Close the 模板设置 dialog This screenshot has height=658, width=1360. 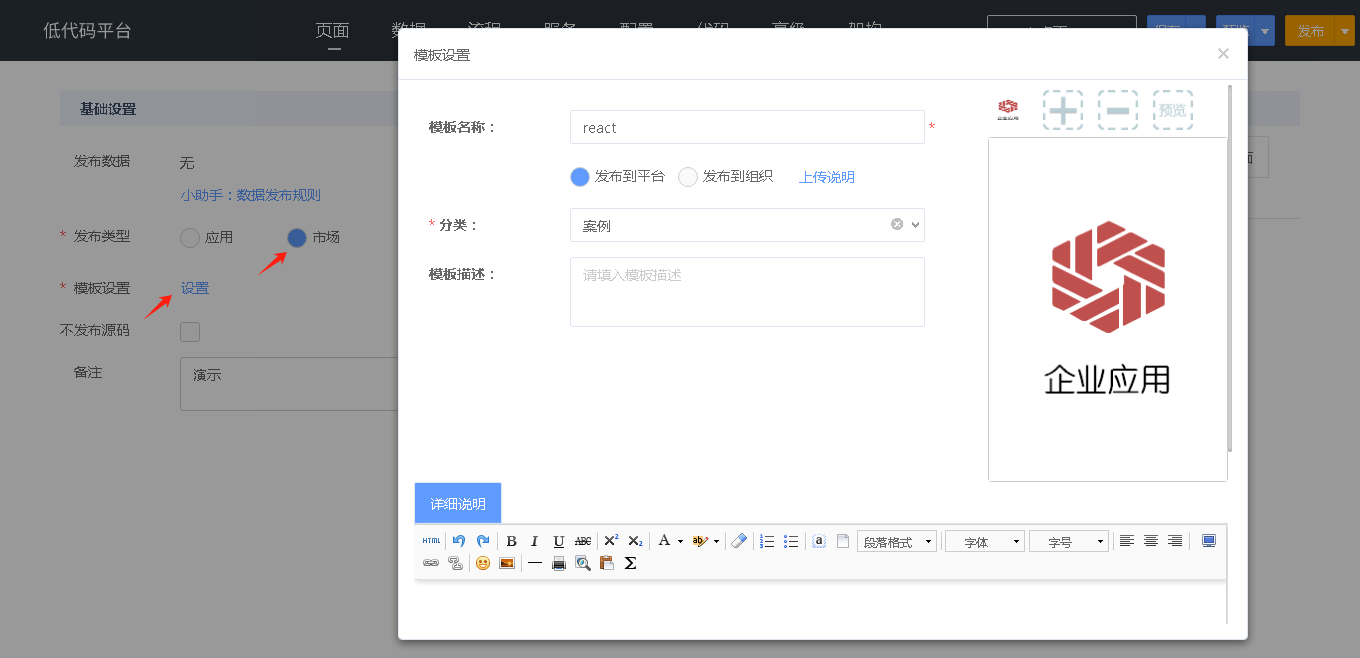(1223, 54)
